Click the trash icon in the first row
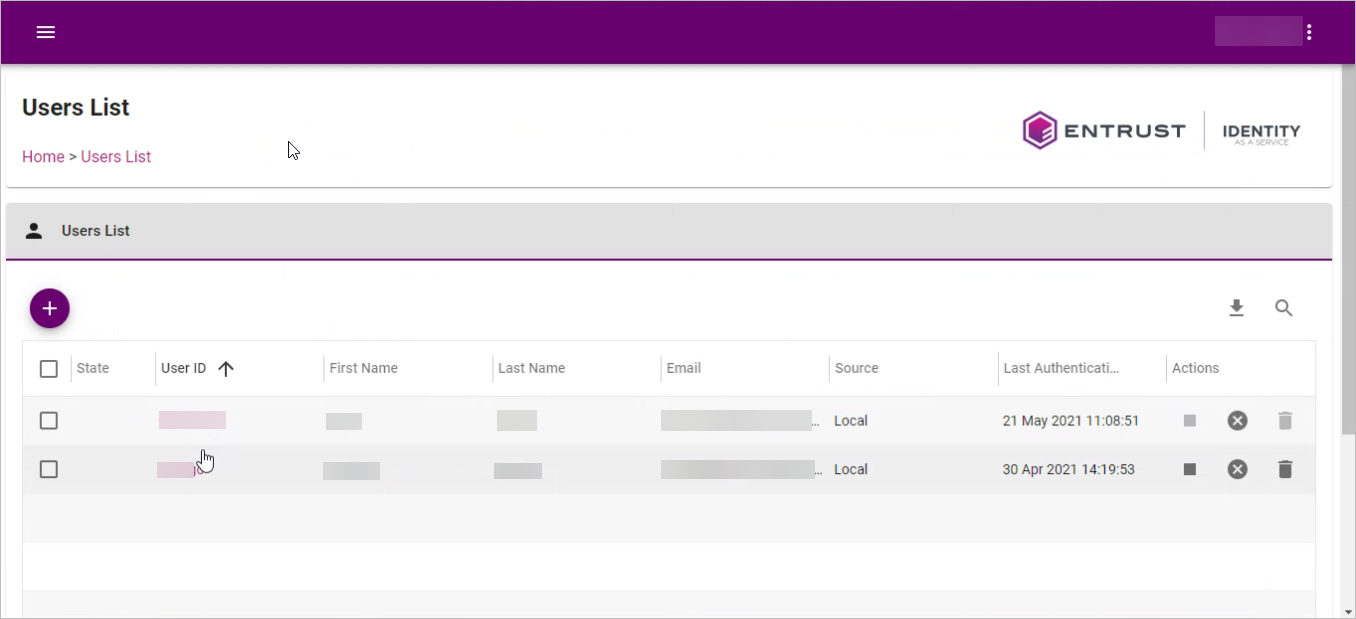Screen dimensions: 1356x619 click(x=1285, y=421)
